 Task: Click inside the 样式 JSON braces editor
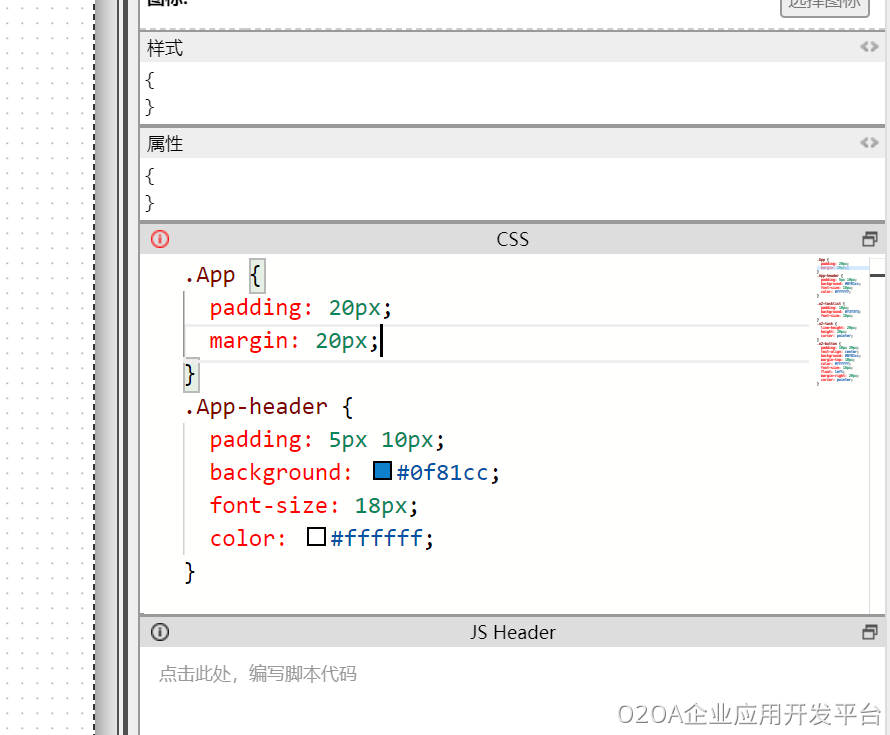point(400,93)
